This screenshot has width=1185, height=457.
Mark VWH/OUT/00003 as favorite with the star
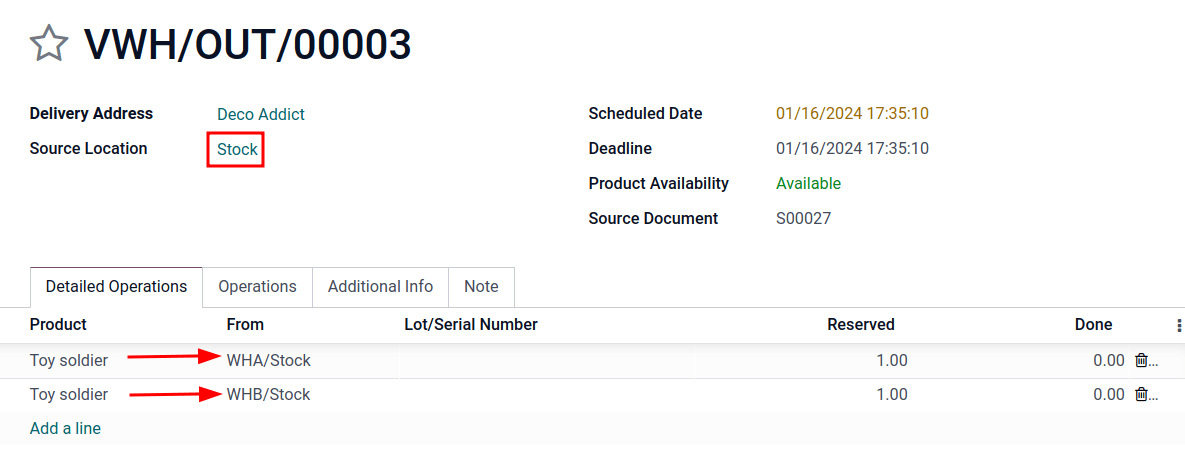(49, 45)
